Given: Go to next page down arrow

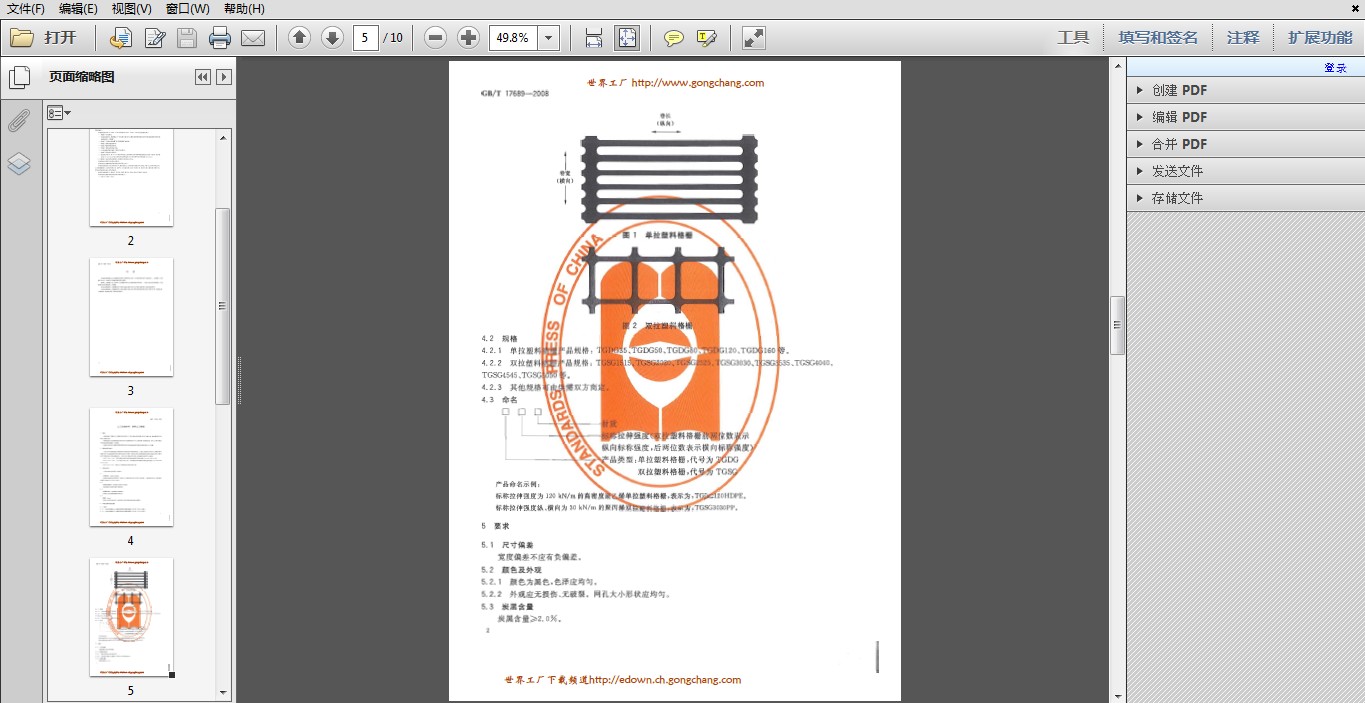Looking at the screenshot, I should (332, 38).
